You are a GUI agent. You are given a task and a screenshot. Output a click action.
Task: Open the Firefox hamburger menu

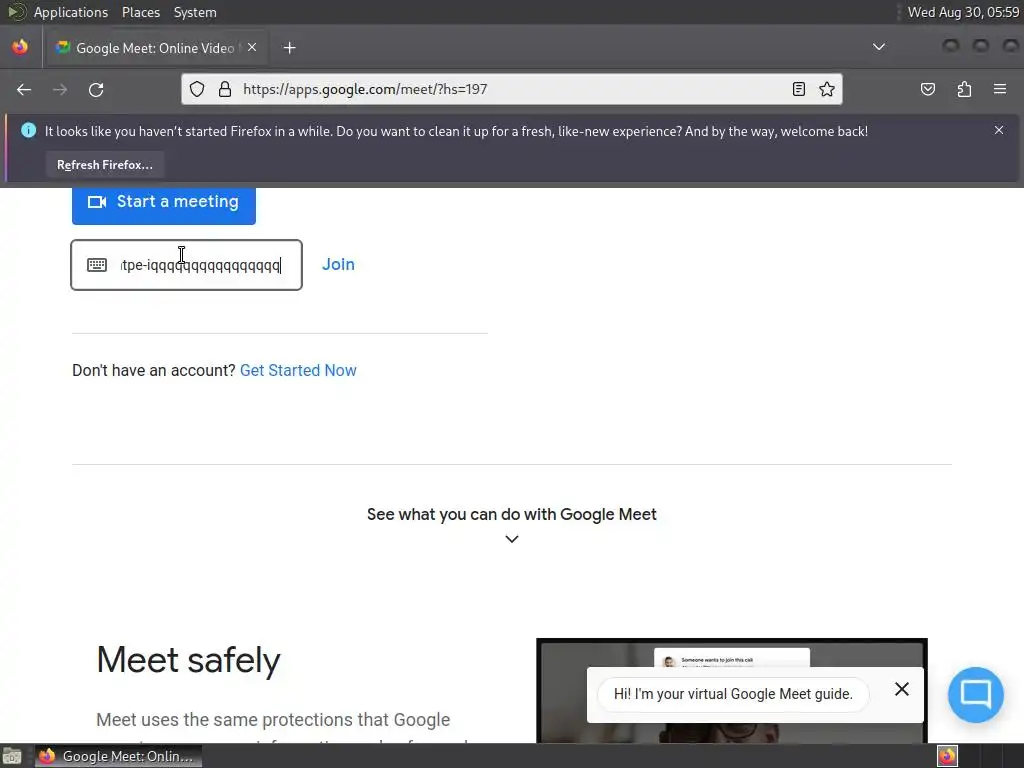(999, 89)
